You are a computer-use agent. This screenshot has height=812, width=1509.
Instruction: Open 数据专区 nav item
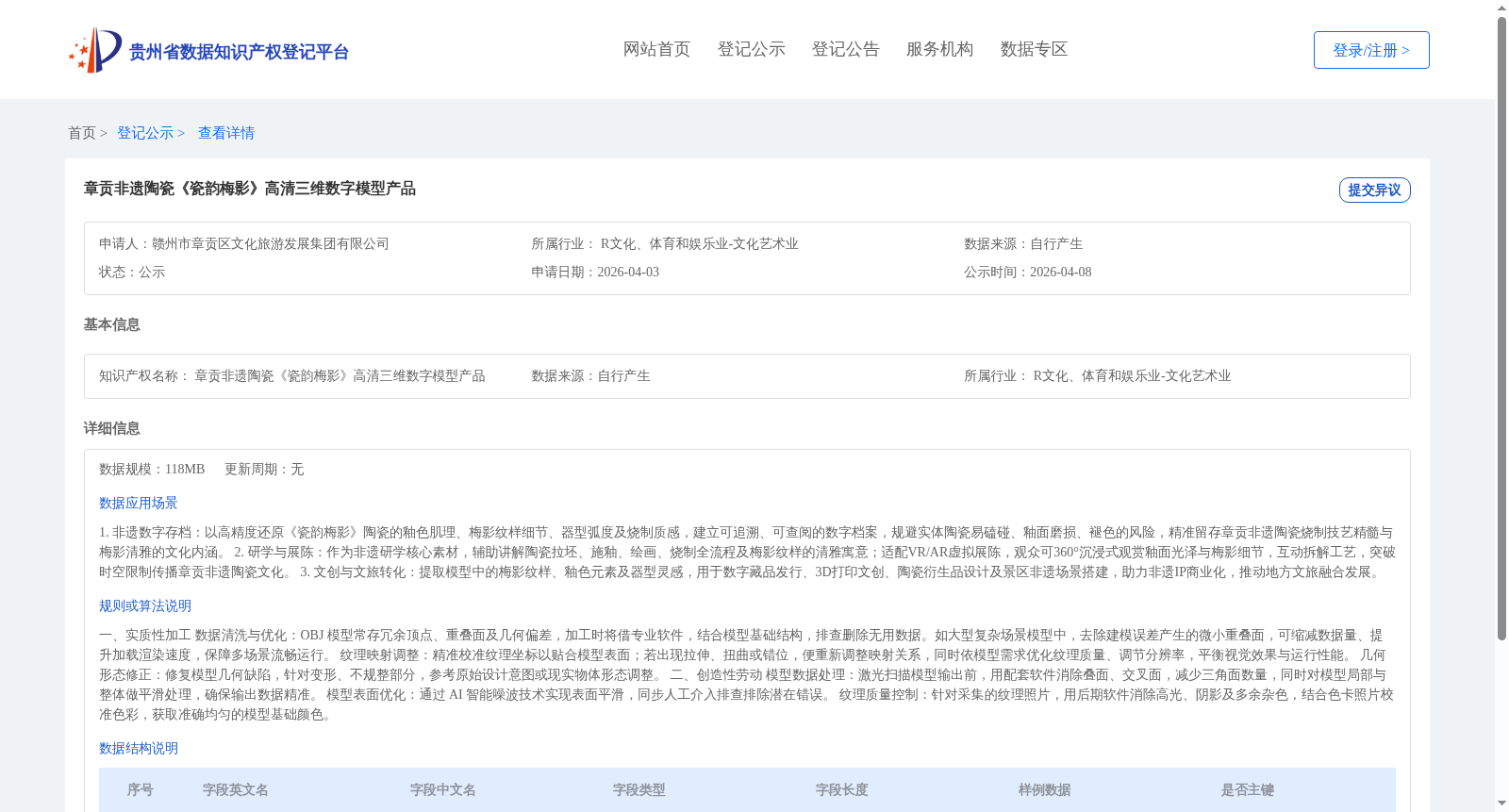1034,49
